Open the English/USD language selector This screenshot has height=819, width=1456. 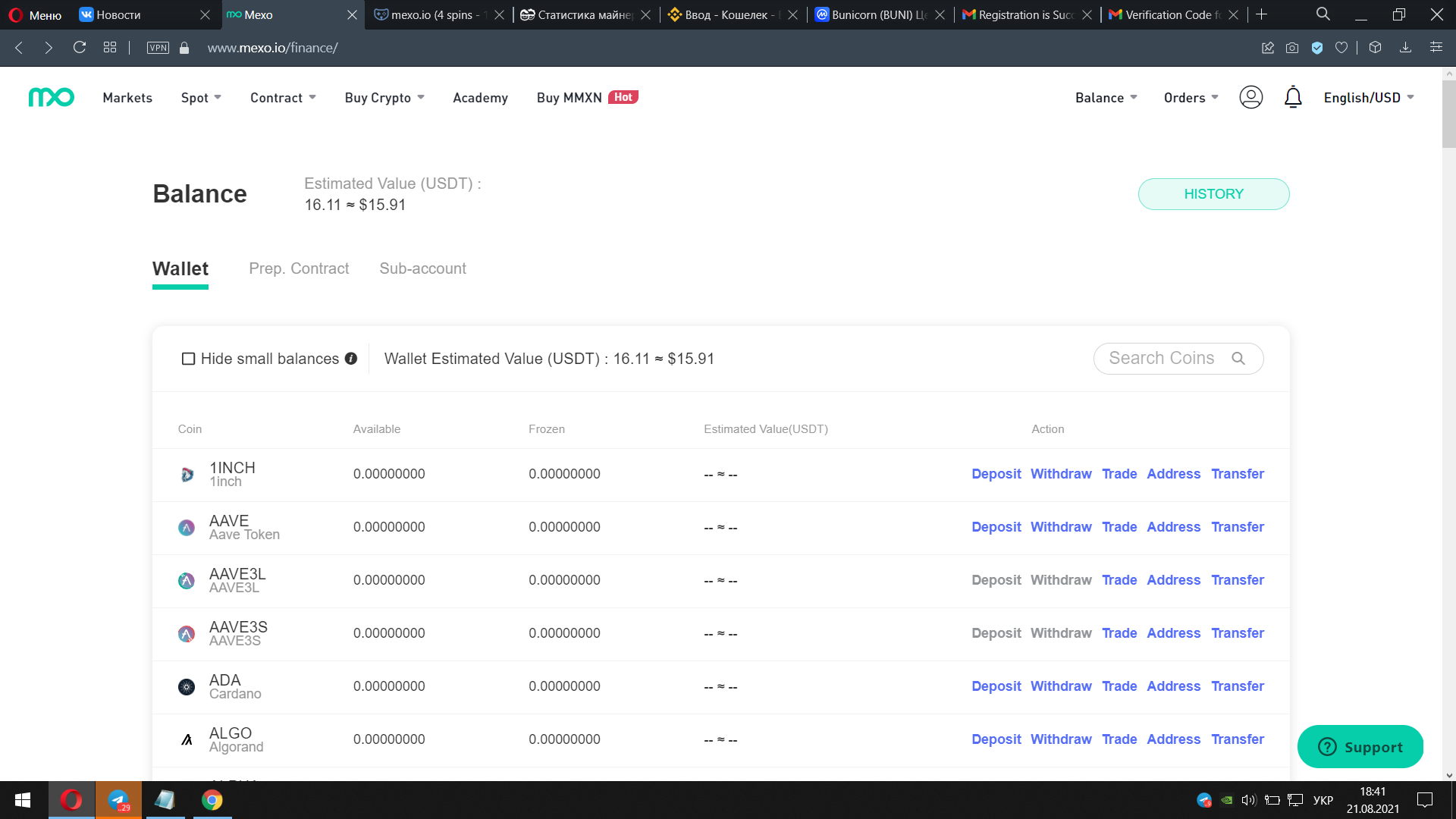(x=1369, y=98)
